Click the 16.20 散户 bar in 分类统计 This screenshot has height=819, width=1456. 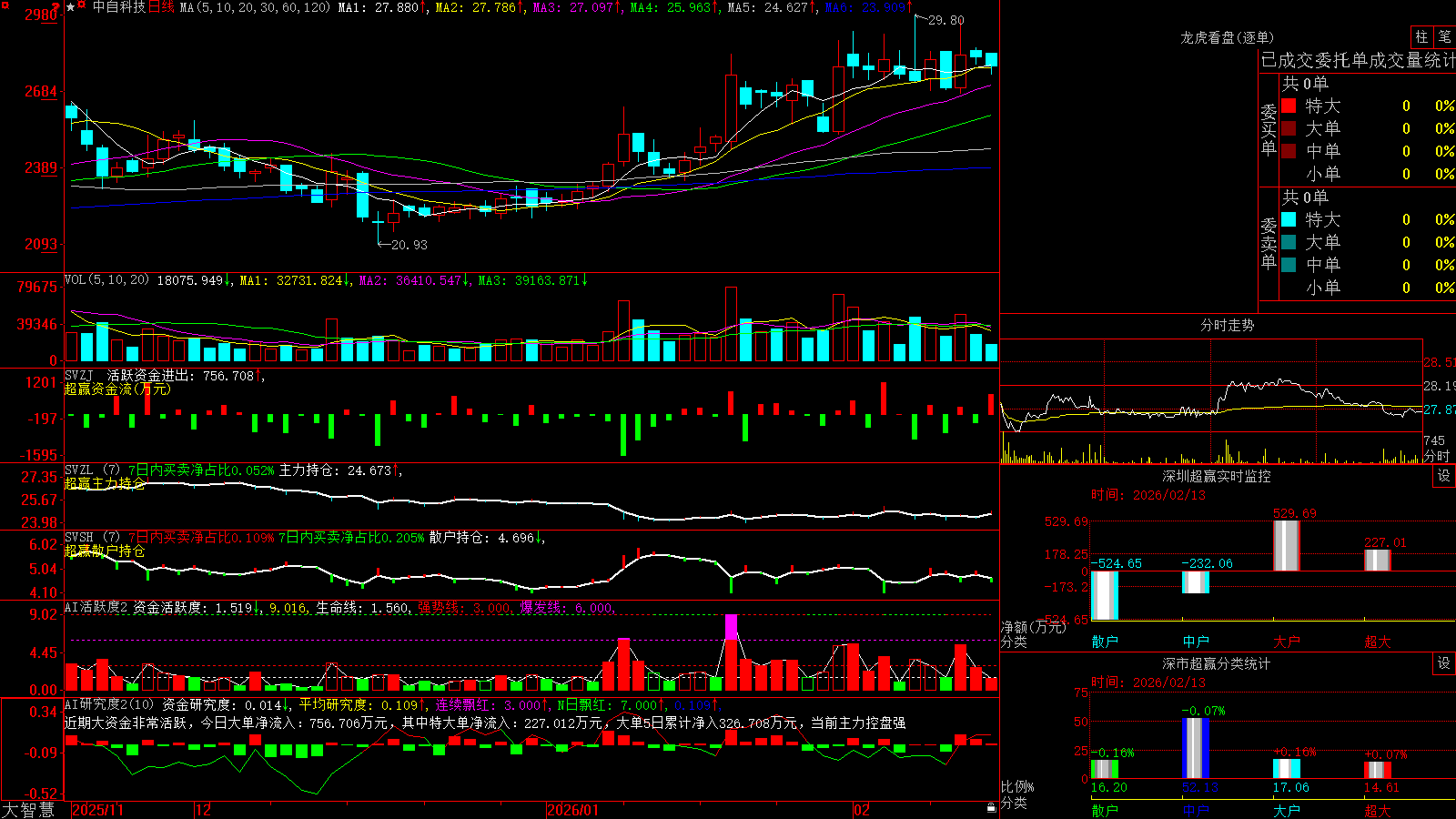[x=1105, y=769]
